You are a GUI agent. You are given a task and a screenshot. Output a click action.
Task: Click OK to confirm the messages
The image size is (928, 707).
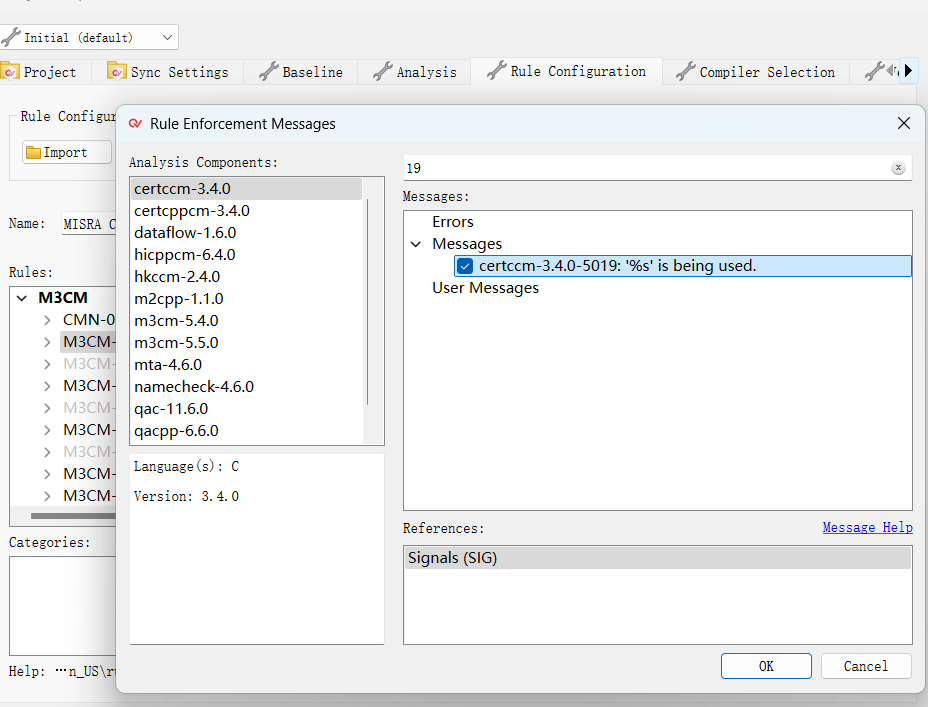765,666
